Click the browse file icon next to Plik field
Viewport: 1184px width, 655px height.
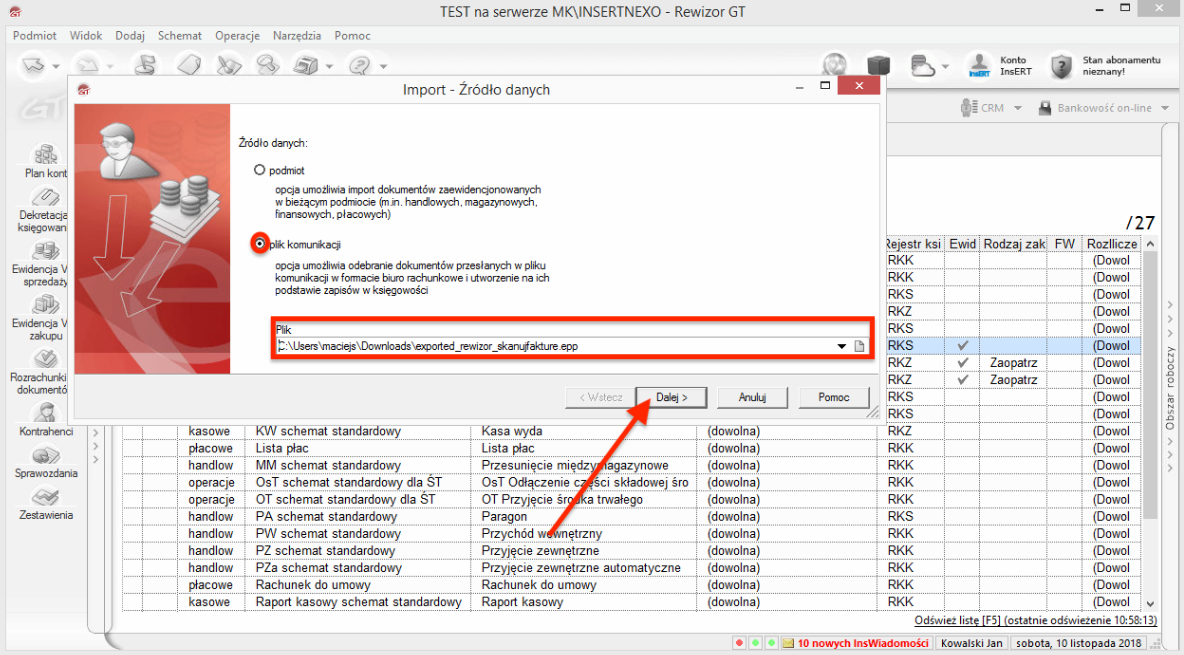(858, 347)
